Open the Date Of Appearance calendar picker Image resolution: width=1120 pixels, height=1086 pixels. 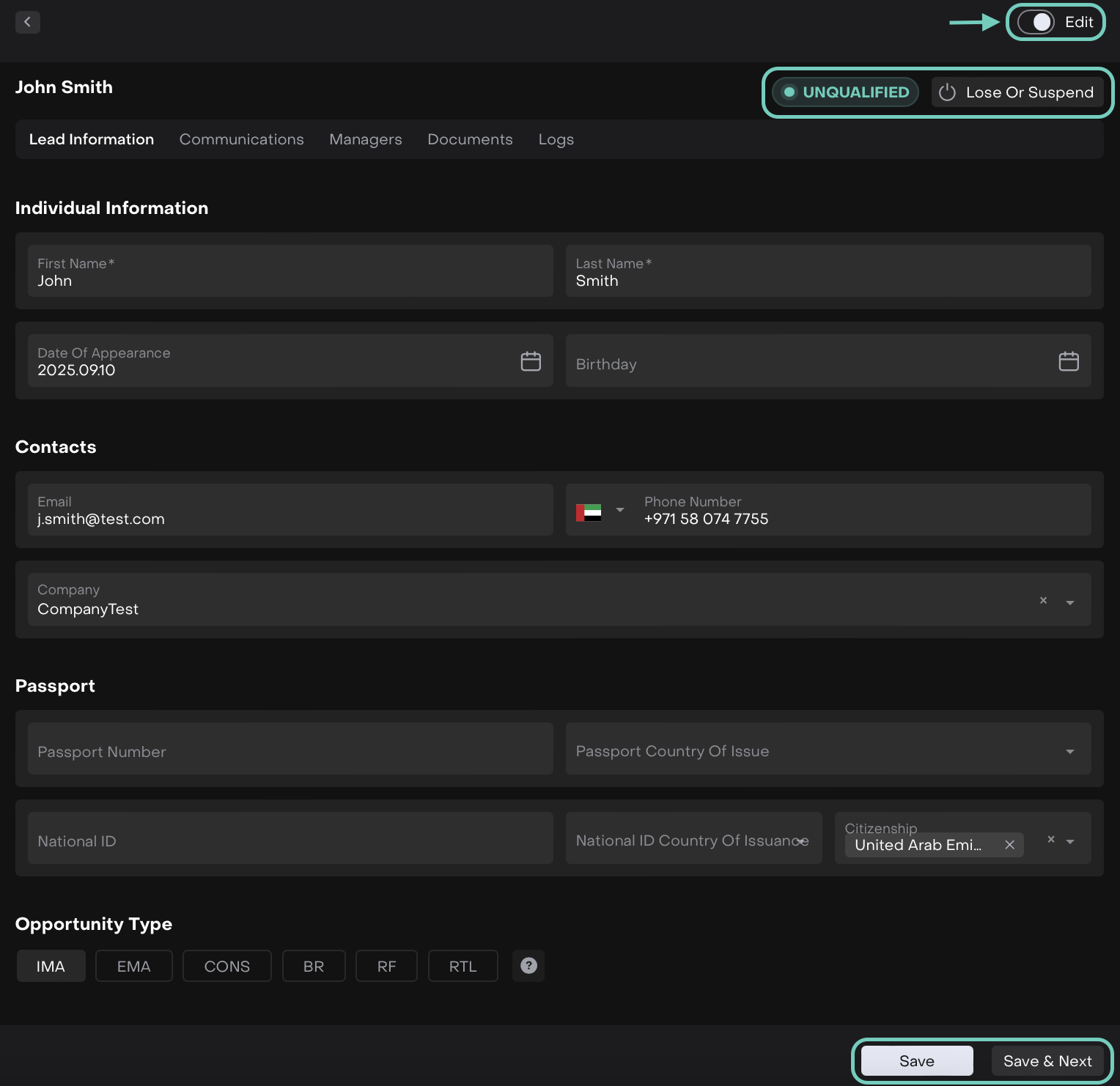531,361
